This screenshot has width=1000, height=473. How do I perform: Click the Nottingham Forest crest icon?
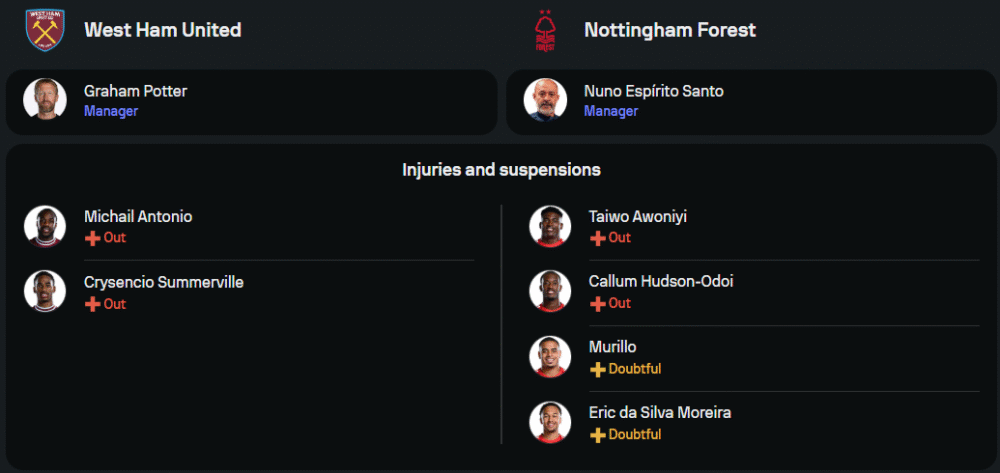pyautogui.click(x=545, y=30)
